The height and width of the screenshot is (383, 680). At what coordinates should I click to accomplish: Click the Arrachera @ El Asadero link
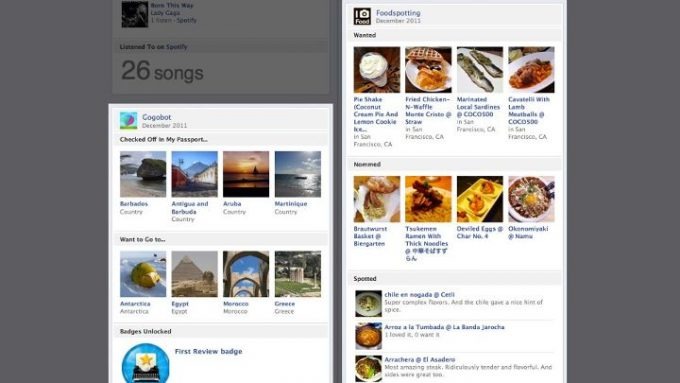tap(420, 360)
